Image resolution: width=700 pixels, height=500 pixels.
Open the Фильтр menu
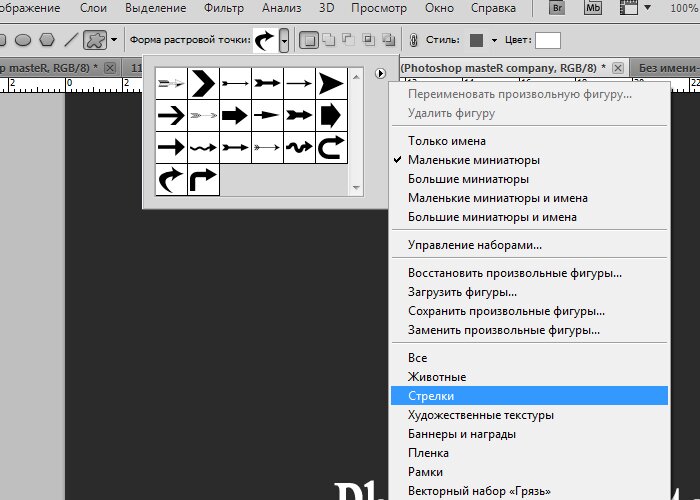pyautogui.click(x=223, y=9)
